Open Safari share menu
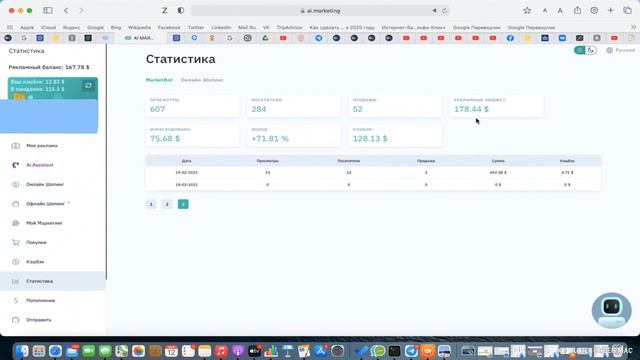Image resolution: width=640 pixels, height=360 pixels. (x=577, y=11)
